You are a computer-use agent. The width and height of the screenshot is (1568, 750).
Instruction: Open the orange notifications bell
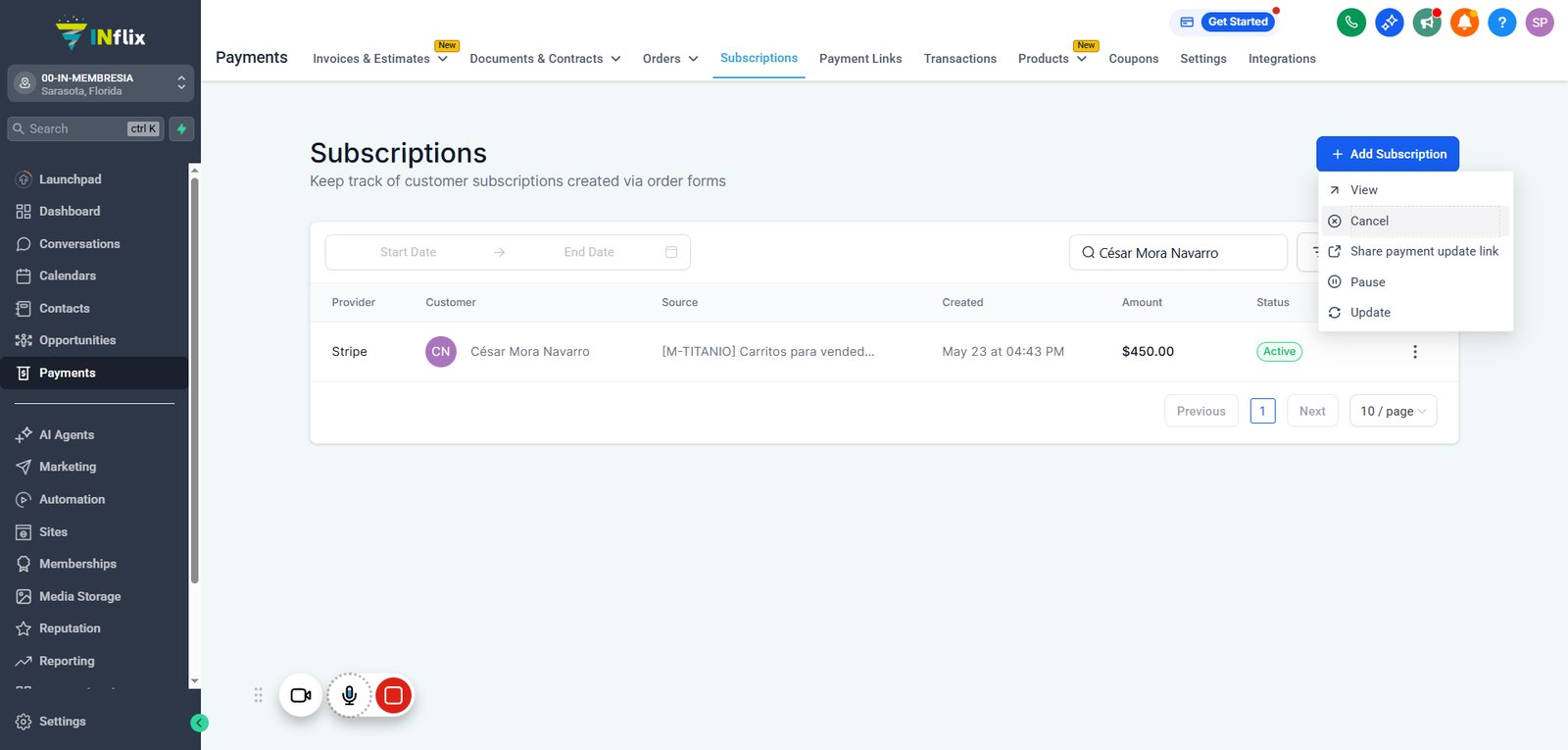(1464, 23)
